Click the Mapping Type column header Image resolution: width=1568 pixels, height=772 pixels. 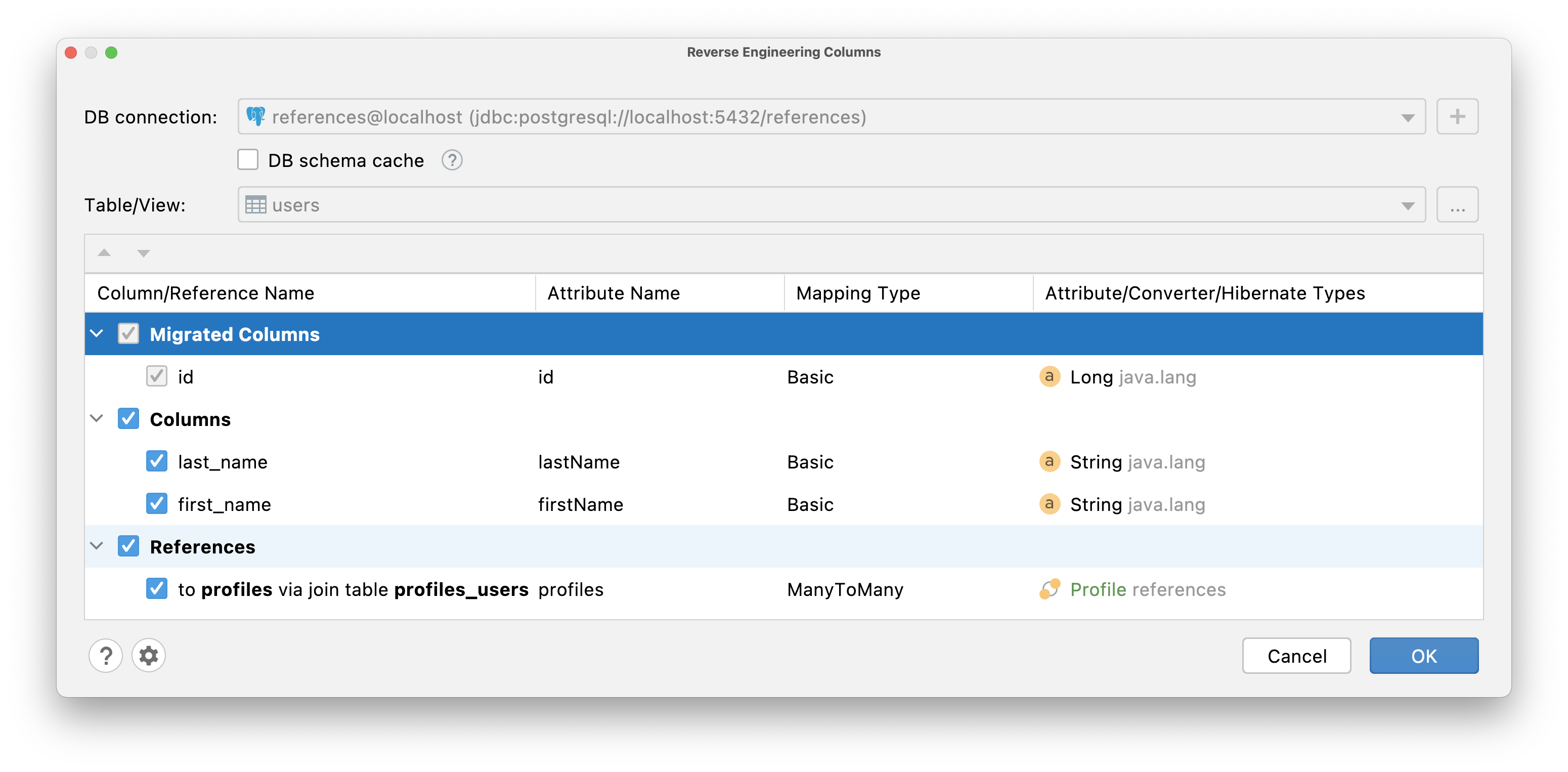[x=858, y=293]
